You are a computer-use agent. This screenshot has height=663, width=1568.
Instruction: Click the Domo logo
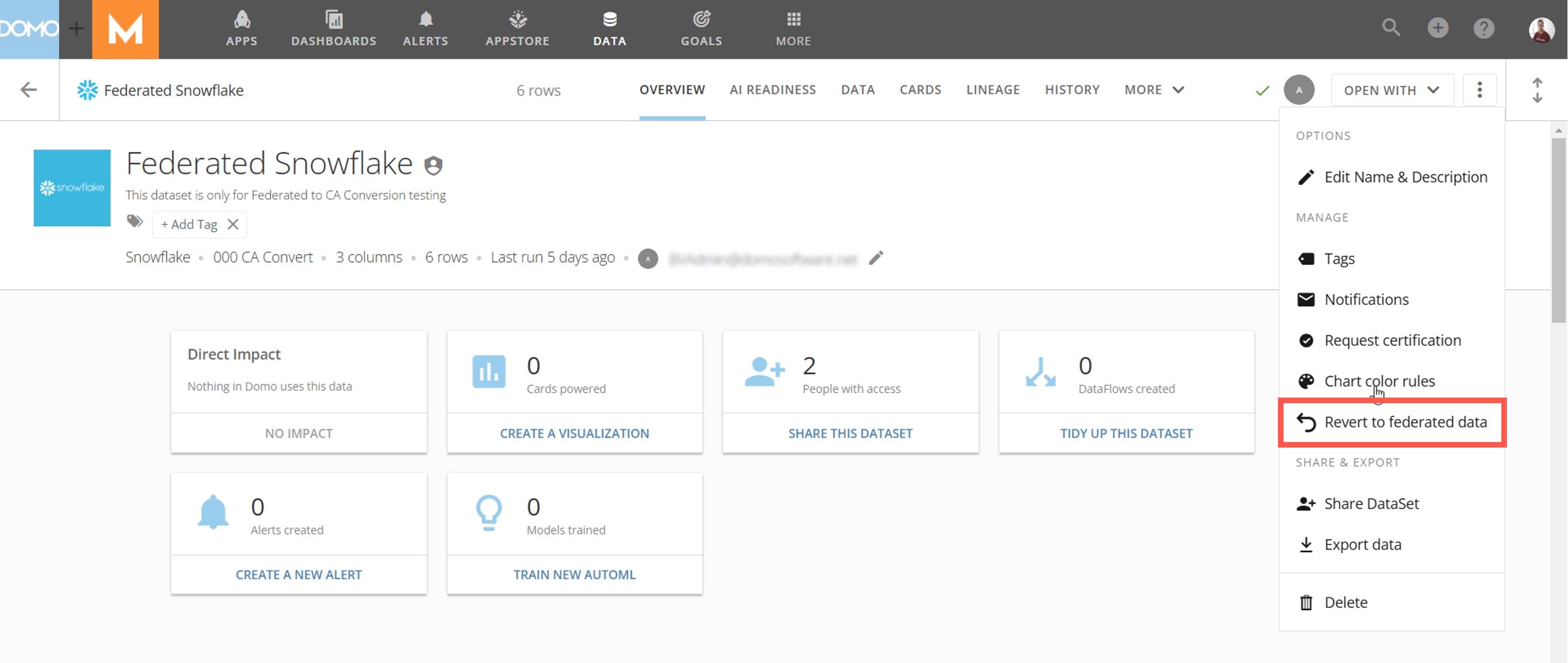[x=29, y=28]
